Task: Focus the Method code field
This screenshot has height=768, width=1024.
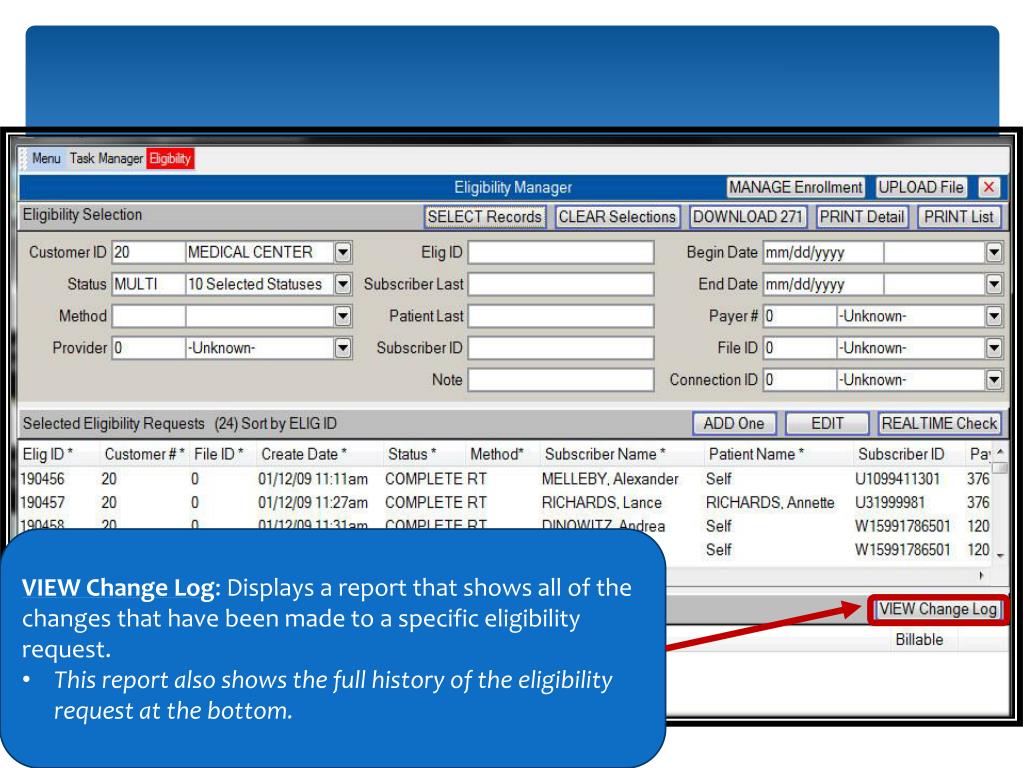Action: point(148,316)
